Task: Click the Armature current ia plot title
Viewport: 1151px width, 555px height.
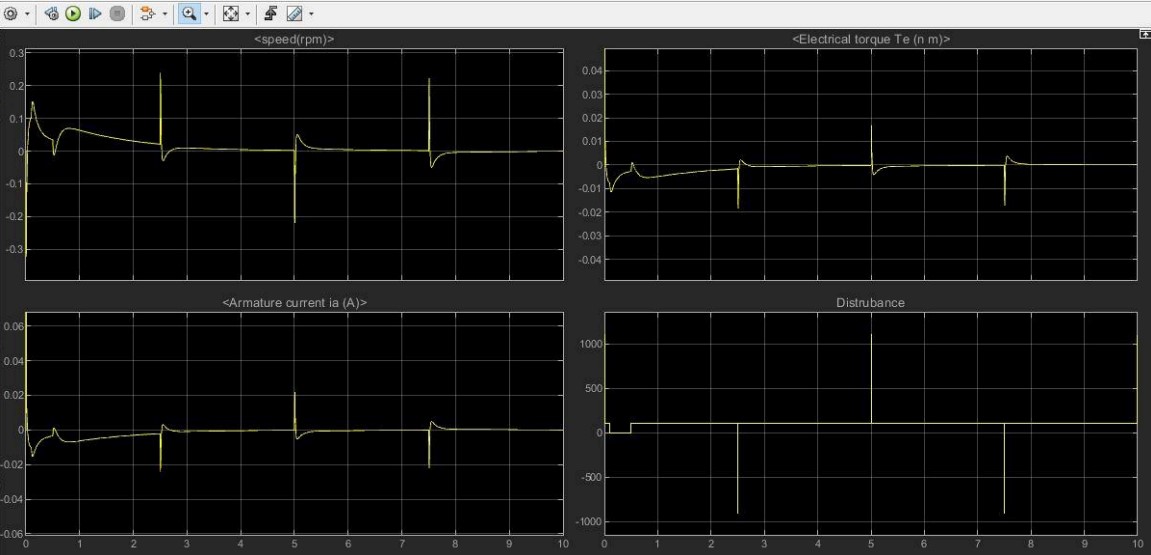Action: click(294, 302)
